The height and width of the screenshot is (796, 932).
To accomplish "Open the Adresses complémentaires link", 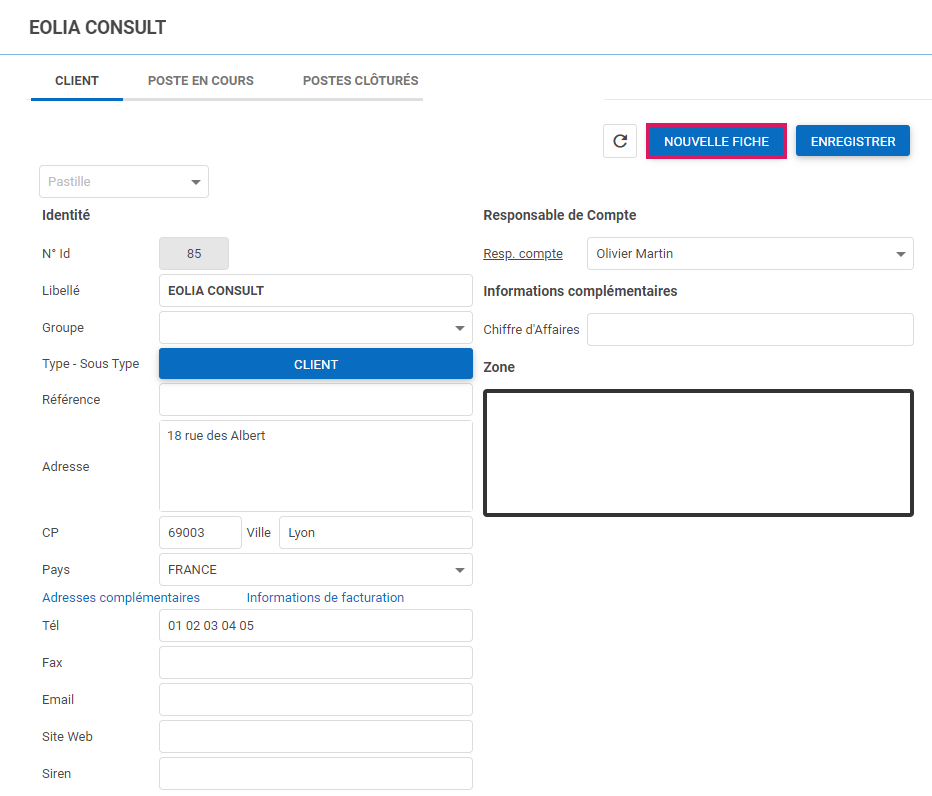I will 121,598.
